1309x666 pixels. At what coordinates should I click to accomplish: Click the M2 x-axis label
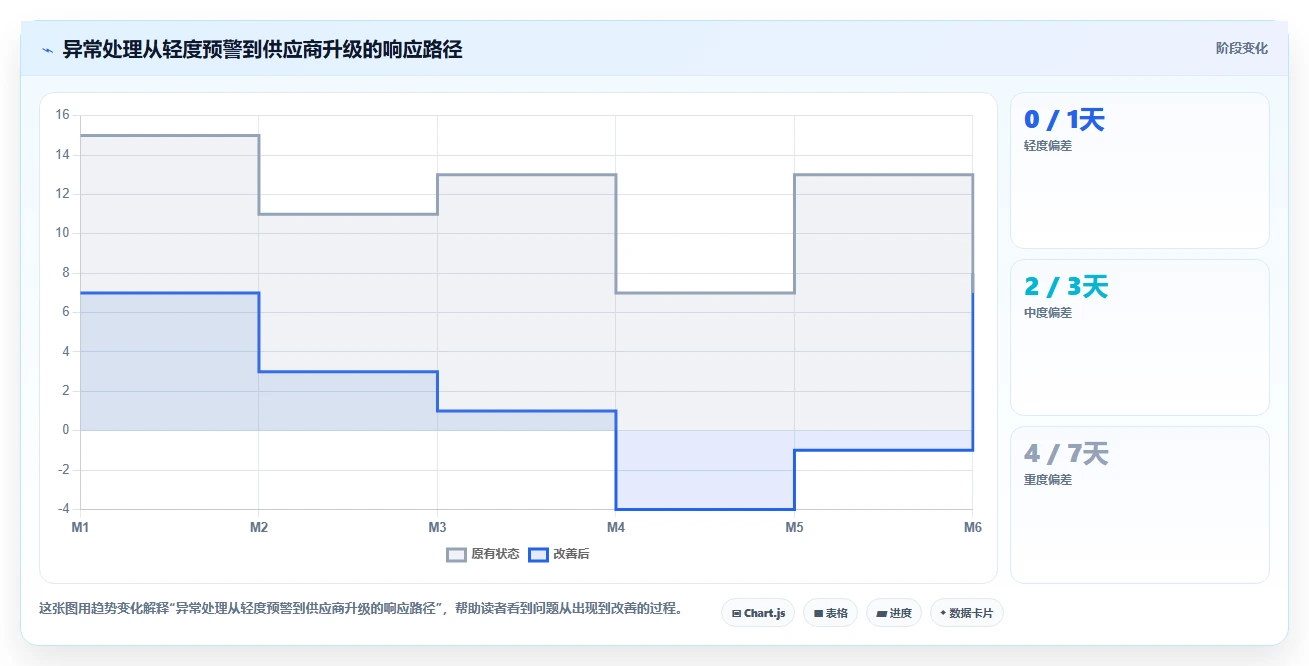tap(259, 527)
